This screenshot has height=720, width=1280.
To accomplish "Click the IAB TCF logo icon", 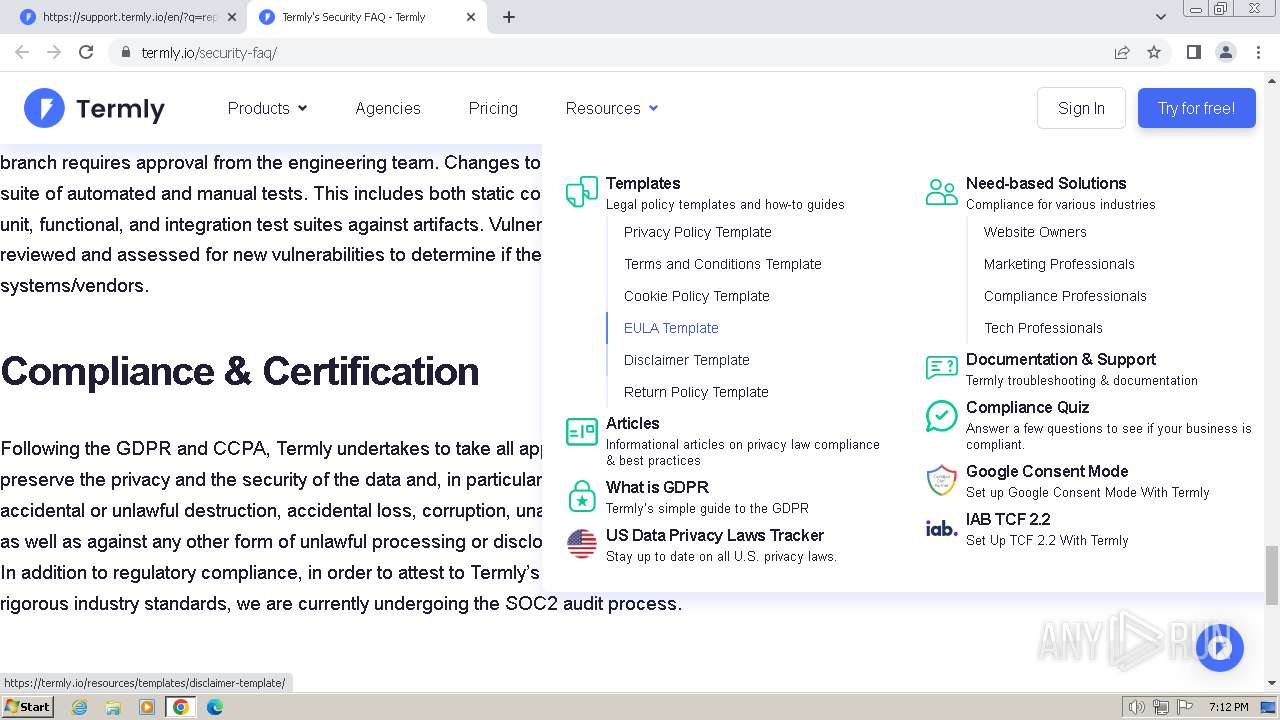I will [942, 528].
